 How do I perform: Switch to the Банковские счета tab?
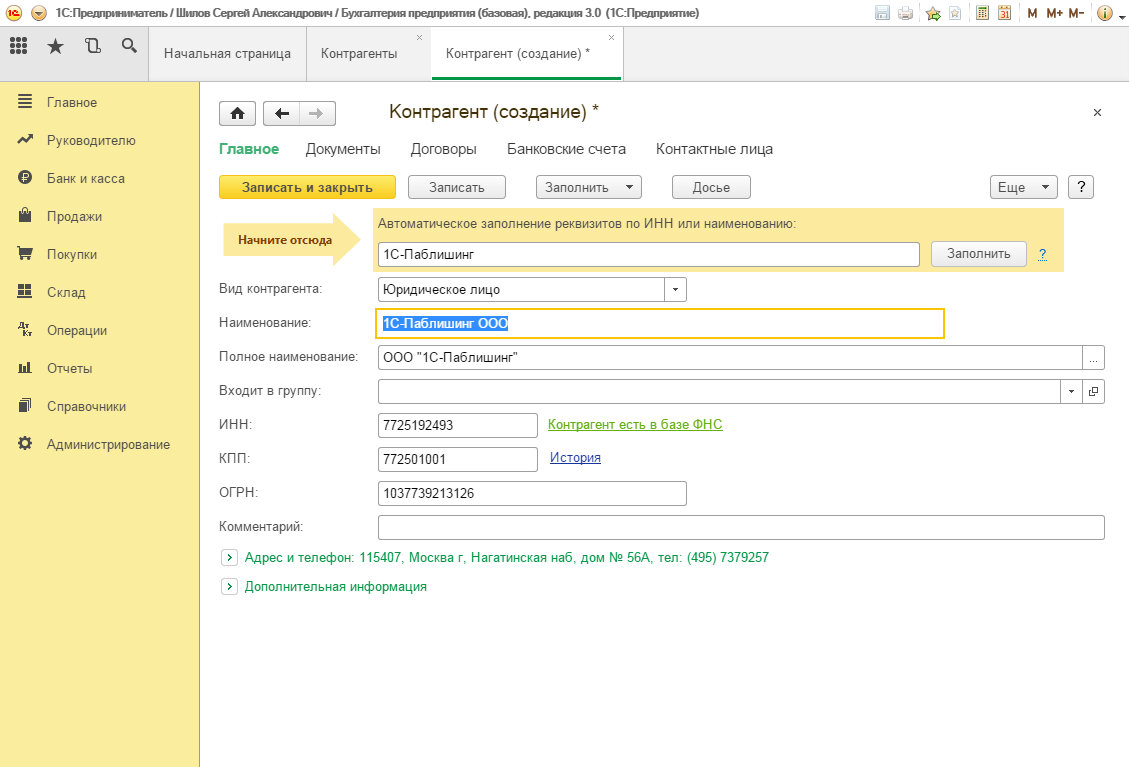coord(566,149)
